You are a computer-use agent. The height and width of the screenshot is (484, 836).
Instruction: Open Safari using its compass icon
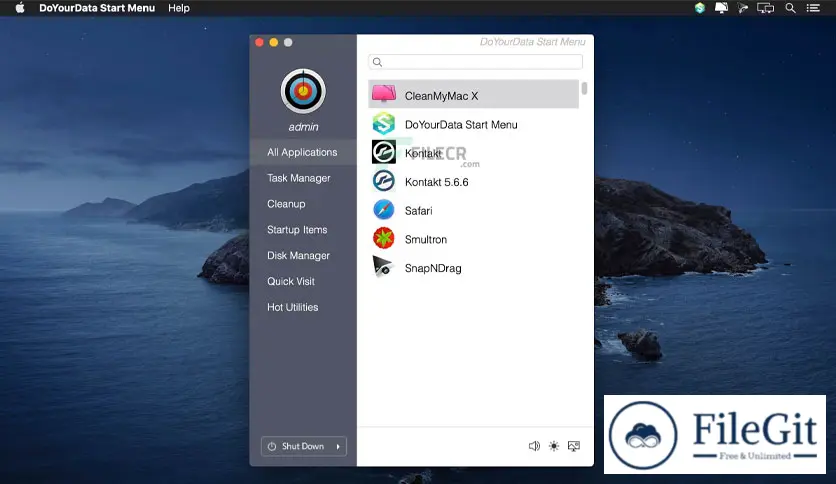384,209
